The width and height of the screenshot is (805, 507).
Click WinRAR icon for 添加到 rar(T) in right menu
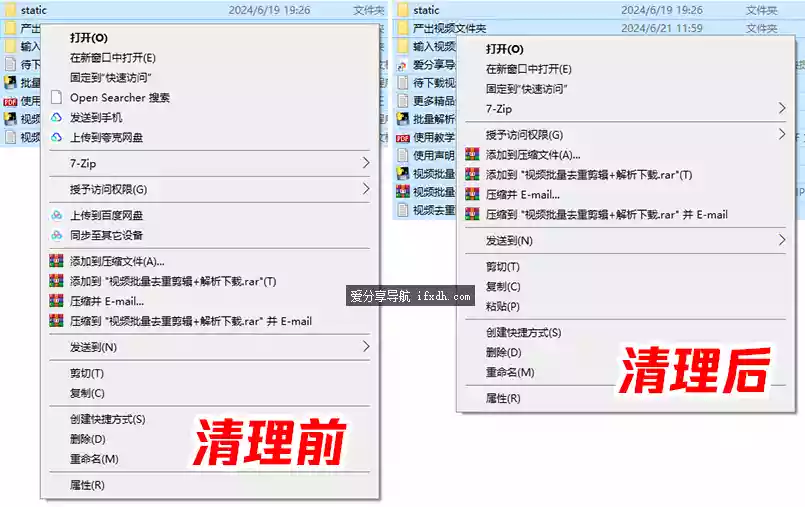[x=472, y=174]
